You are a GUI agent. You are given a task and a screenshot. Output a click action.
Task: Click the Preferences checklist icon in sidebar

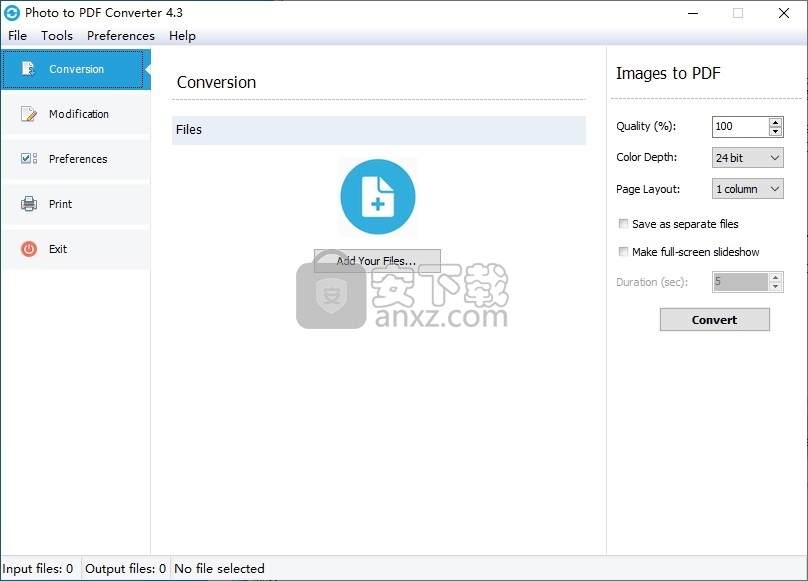pos(29,159)
